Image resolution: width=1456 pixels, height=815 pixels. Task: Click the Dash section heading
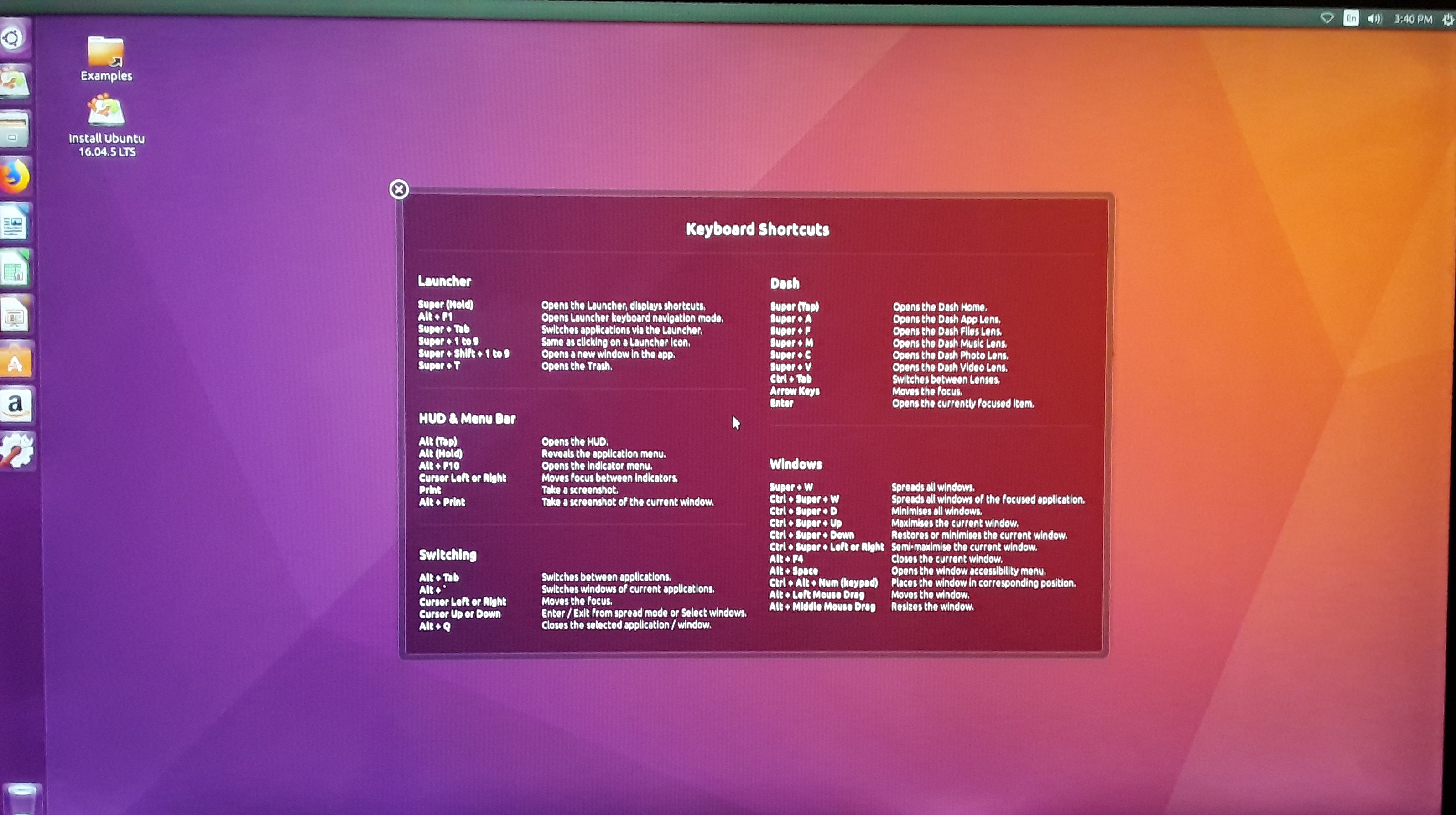click(785, 283)
